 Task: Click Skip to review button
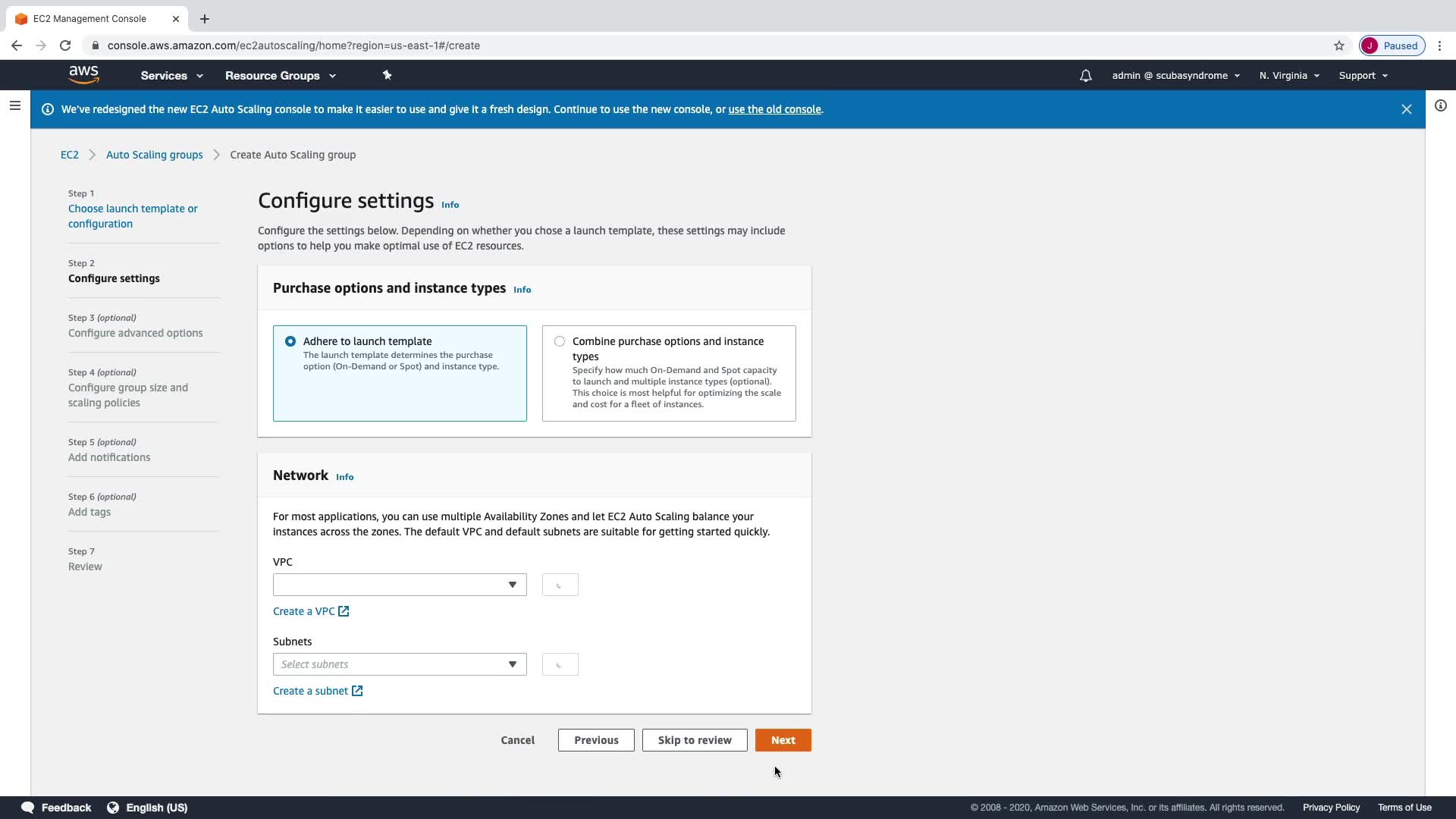coord(694,740)
